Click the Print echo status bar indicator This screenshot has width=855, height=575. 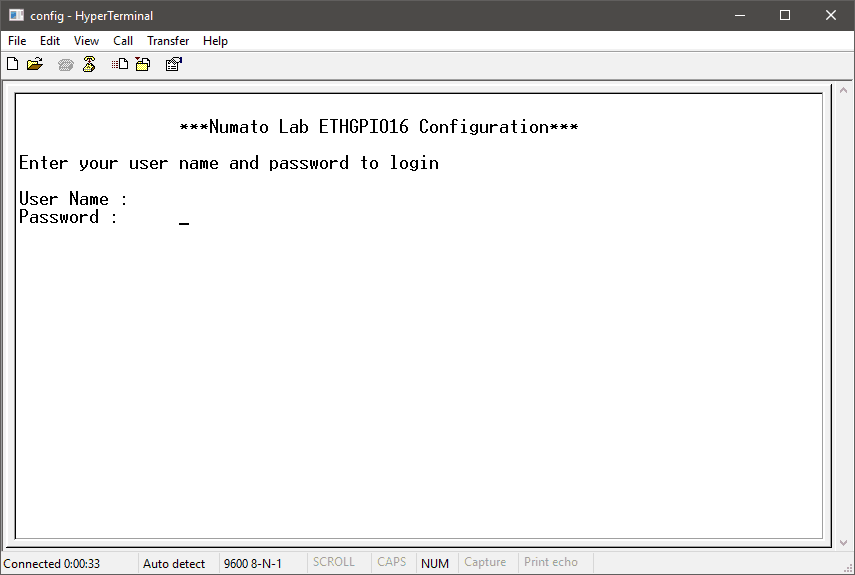pyautogui.click(x=551, y=563)
